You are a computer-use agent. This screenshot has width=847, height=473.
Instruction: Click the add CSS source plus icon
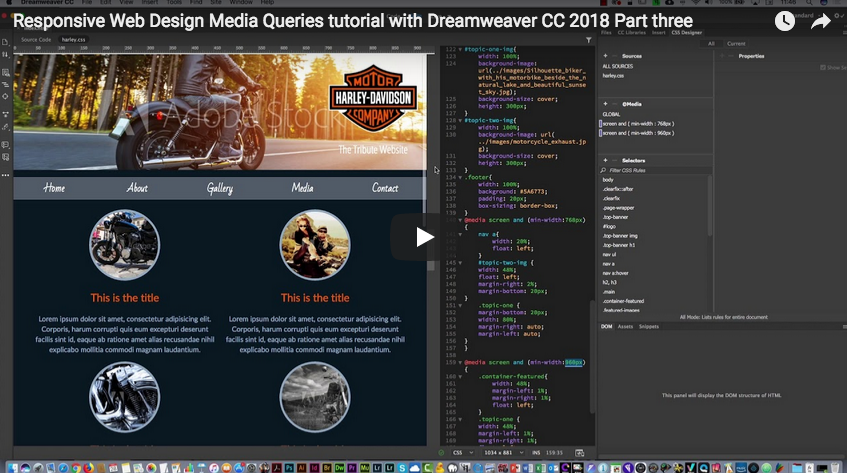pos(605,56)
